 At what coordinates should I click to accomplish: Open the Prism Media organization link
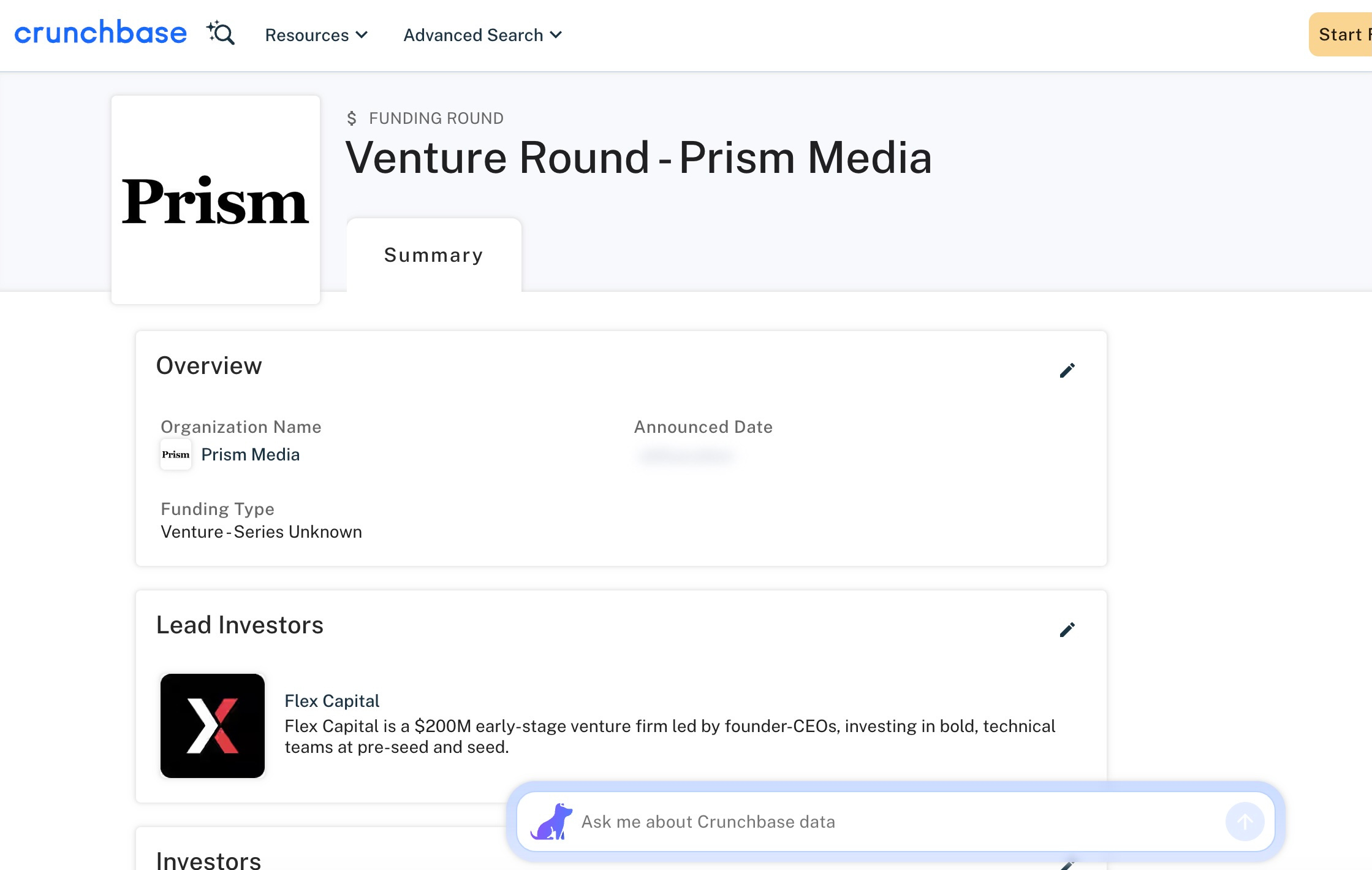251,454
